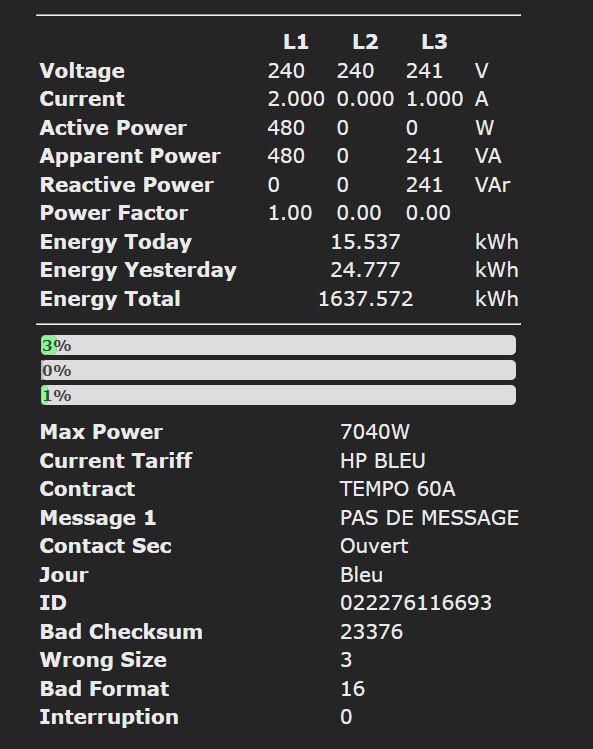Click the Bad Checksum count 23376
This screenshot has width=593, height=749.
tap(372, 632)
